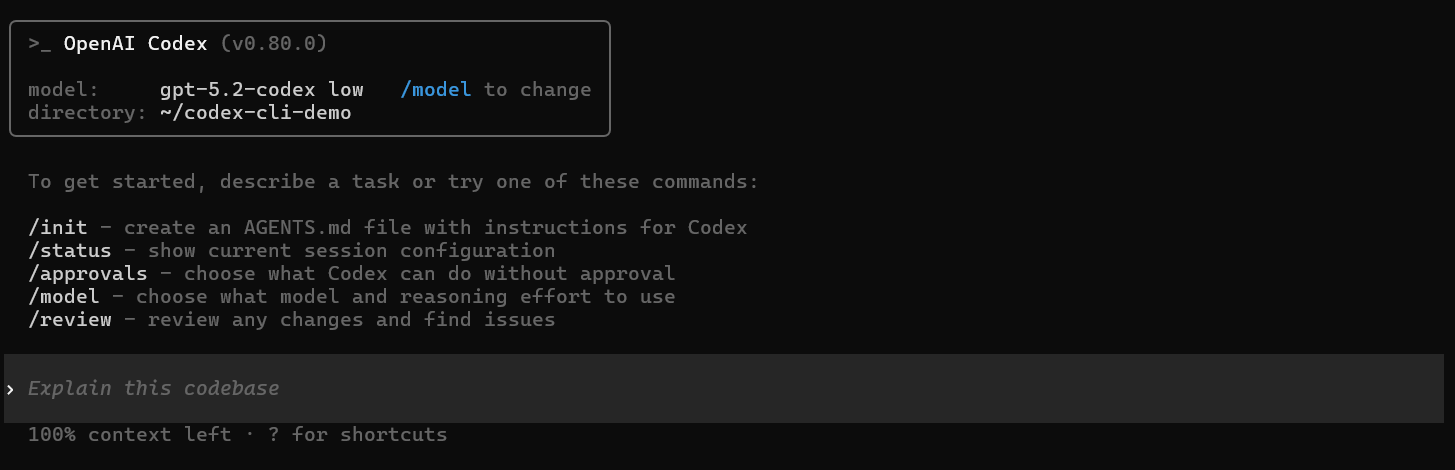Choose the /status command
The image size is (1455, 470).
tap(69, 251)
